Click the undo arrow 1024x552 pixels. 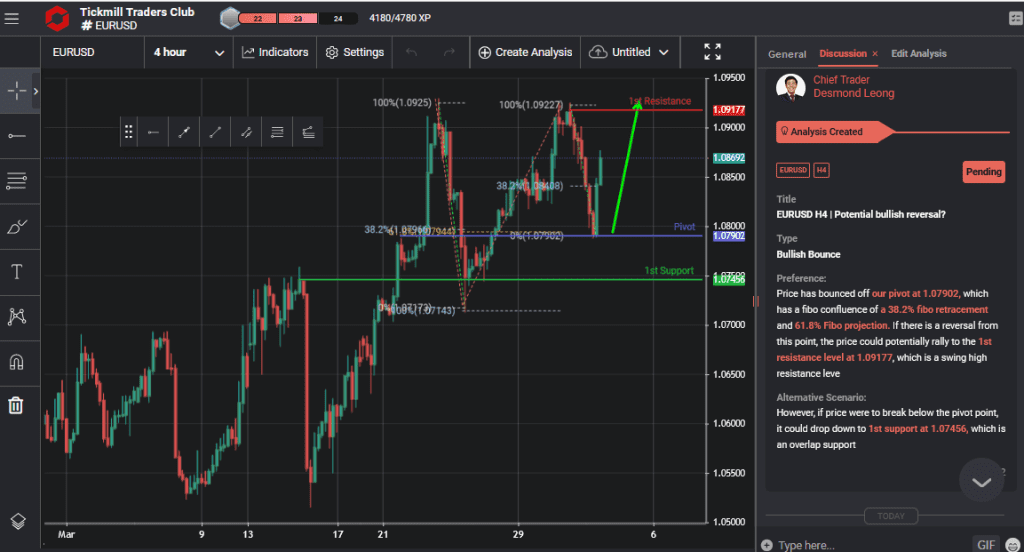411,52
